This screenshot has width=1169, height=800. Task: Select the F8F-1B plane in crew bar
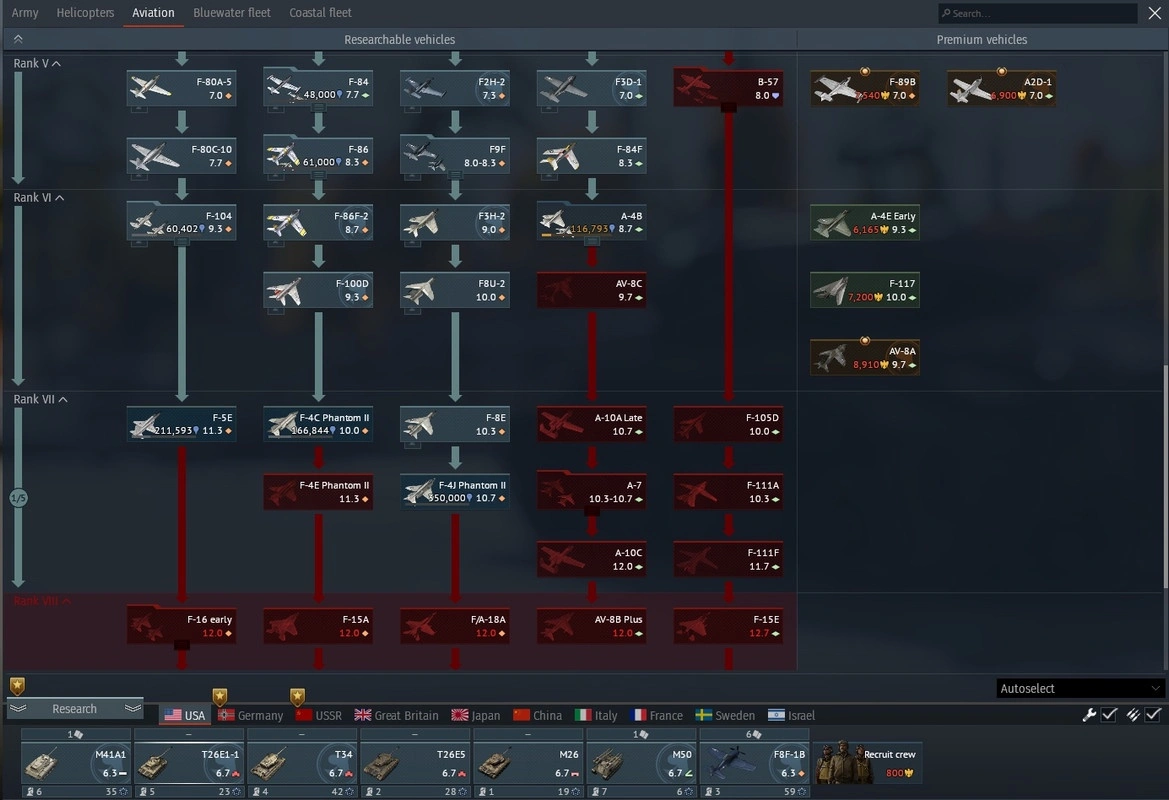click(754, 763)
